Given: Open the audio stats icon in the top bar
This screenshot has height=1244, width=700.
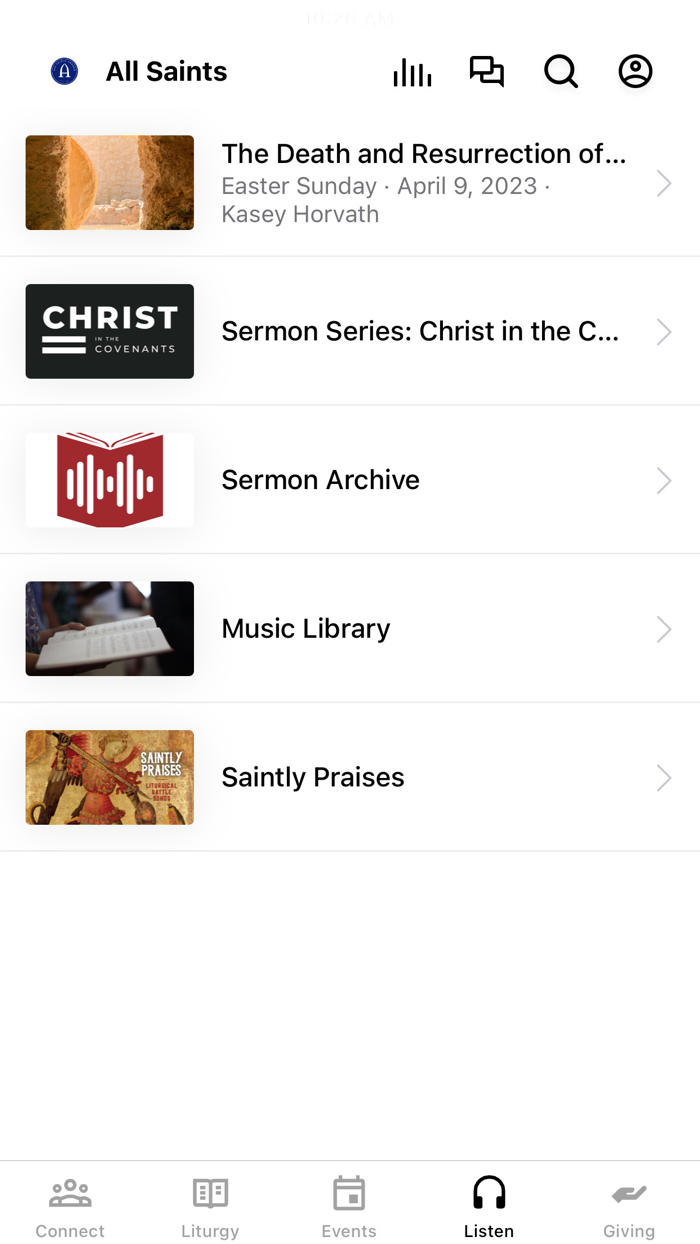Looking at the screenshot, I should 412,71.
